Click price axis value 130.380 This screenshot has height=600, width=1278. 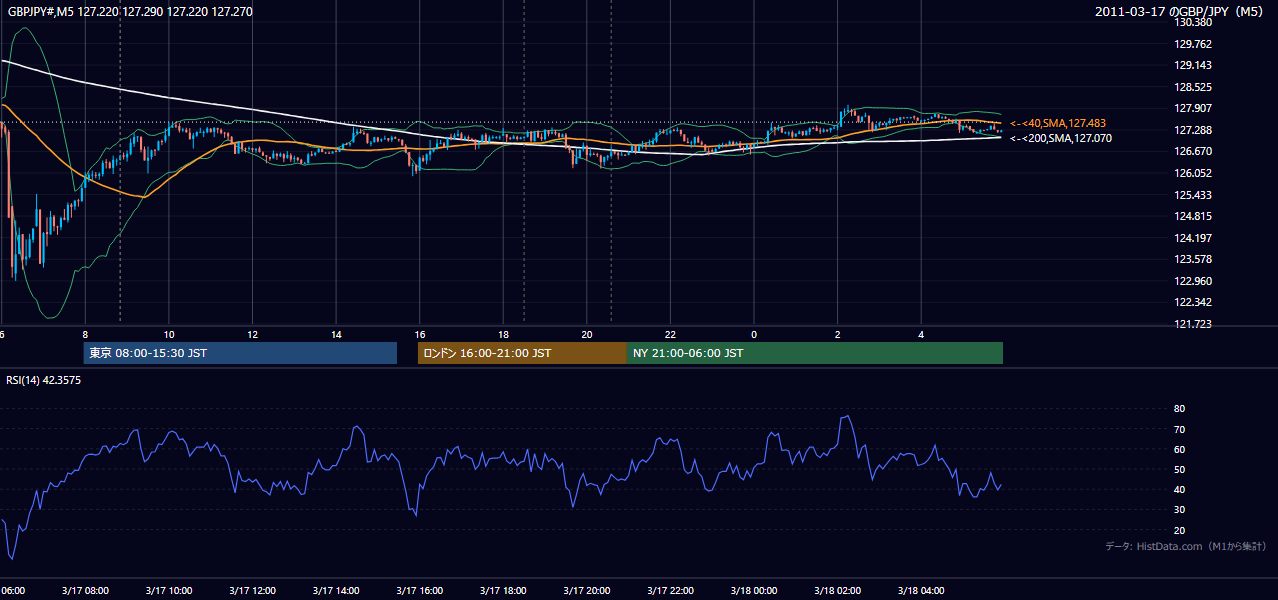(x=1193, y=22)
